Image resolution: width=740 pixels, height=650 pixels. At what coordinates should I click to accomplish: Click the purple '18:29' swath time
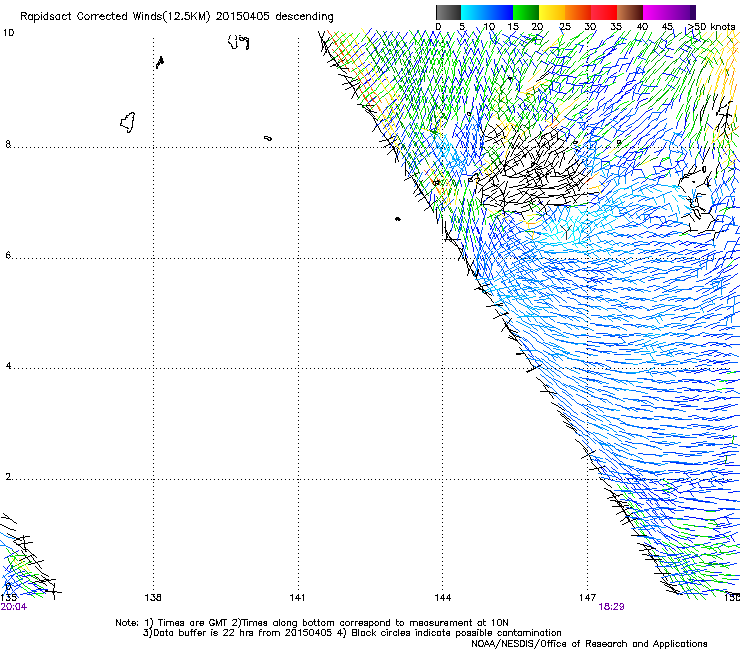(611, 607)
